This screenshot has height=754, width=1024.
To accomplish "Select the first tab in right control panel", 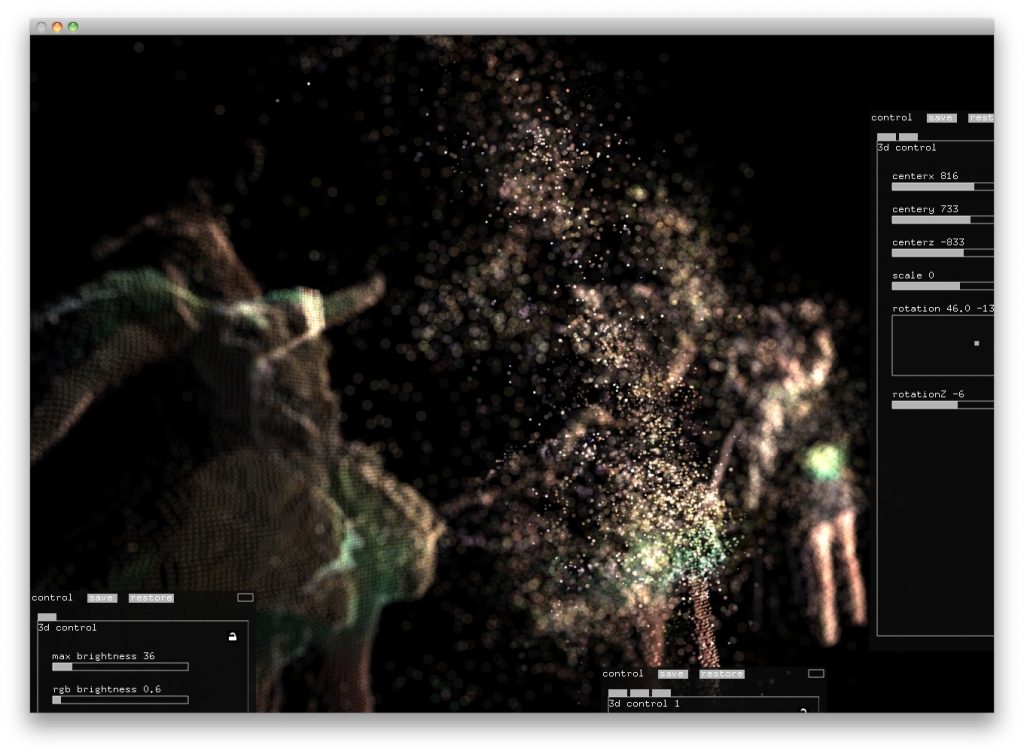I will [x=886, y=137].
